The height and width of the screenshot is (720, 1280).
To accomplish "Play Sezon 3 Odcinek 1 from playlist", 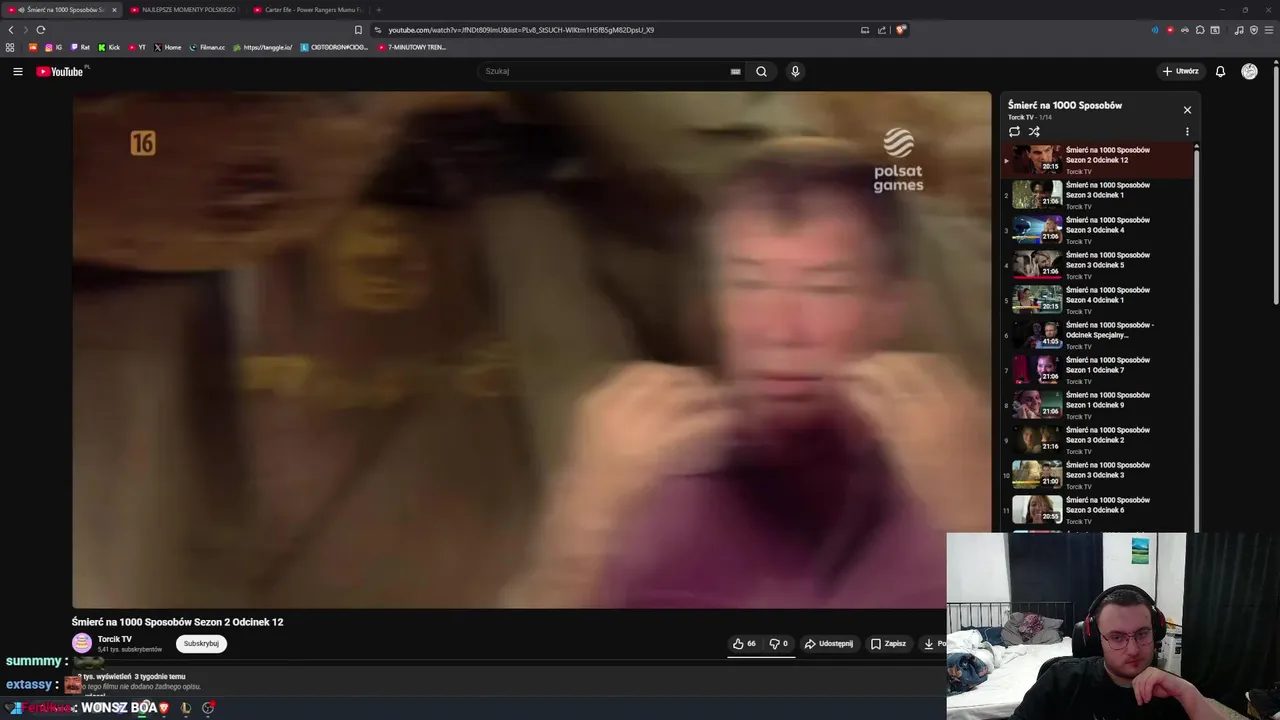I will [x=1097, y=195].
